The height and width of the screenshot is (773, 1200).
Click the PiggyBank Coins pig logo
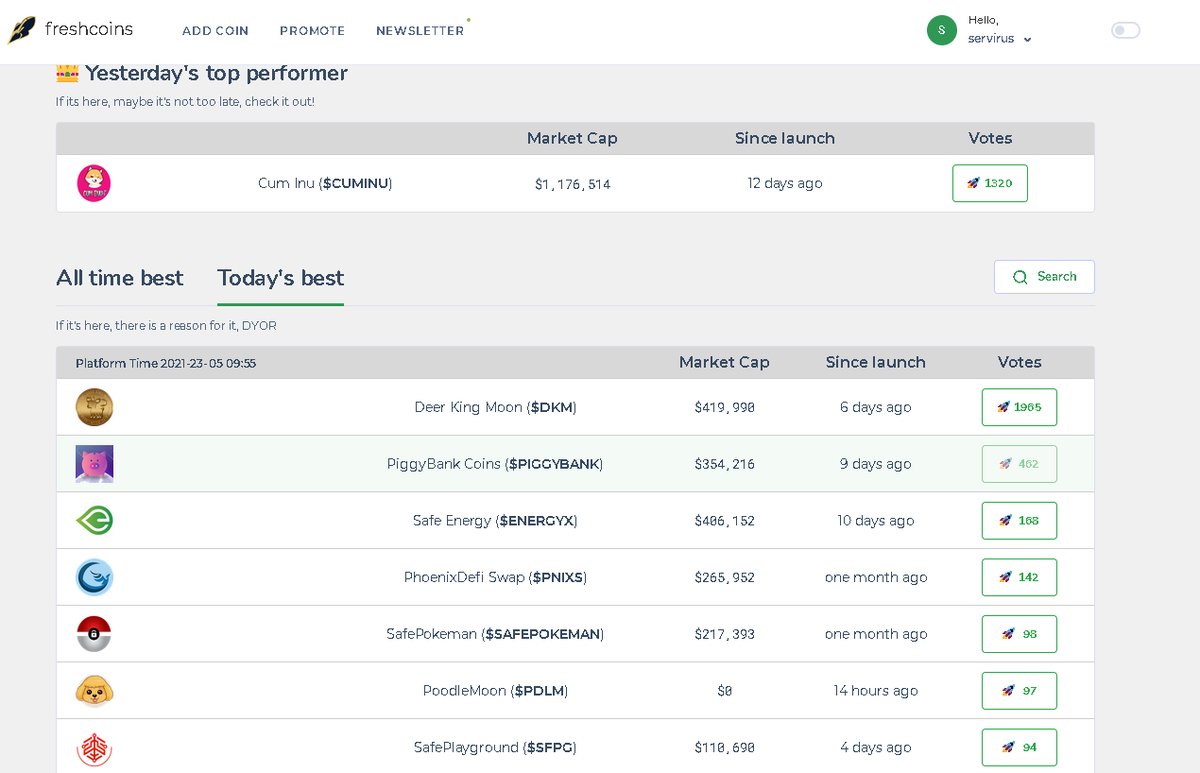(94, 464)
